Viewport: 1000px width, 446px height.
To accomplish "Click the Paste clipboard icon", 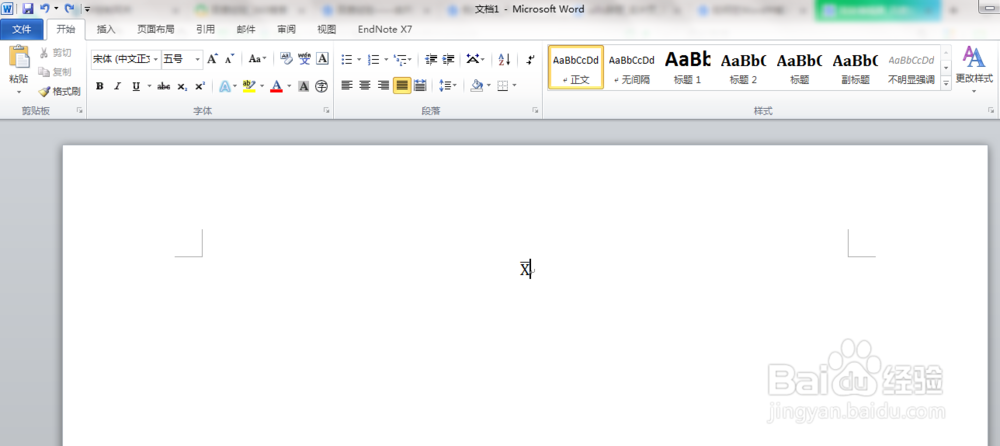I will (x=18, y=57).
